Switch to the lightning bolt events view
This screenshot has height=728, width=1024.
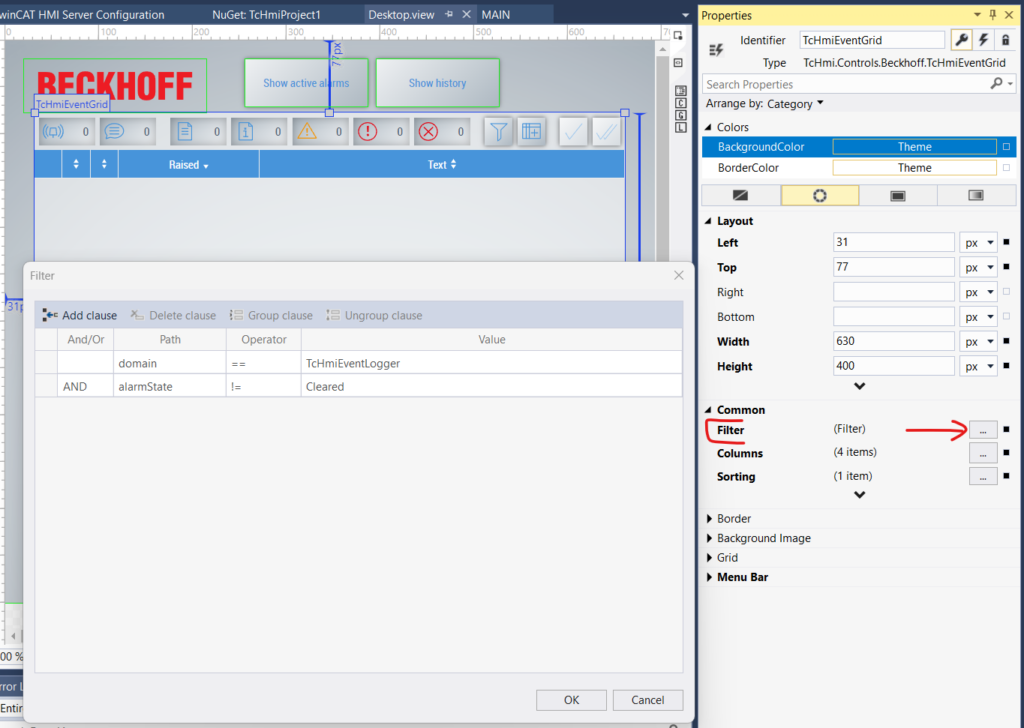click(983, 40)
